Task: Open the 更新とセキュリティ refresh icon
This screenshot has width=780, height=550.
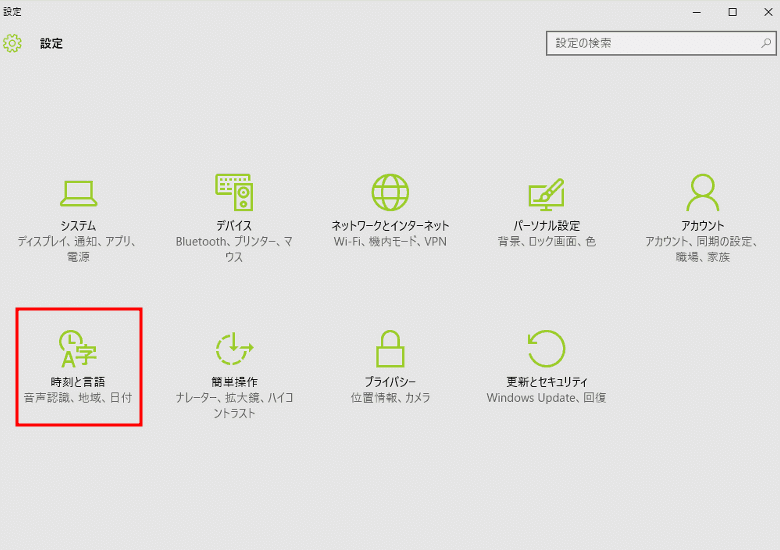Action: [546, 349]
